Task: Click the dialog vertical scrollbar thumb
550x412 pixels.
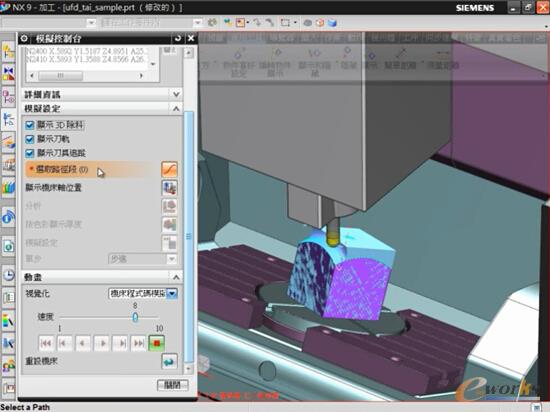Action: click(x=189, y=237)
